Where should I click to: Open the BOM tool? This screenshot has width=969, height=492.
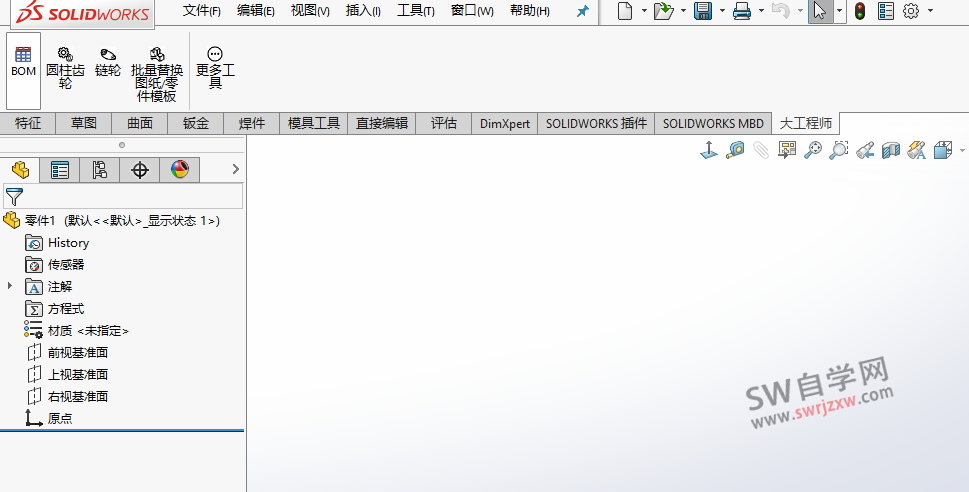pyautogui.click(x=23, y=62)
